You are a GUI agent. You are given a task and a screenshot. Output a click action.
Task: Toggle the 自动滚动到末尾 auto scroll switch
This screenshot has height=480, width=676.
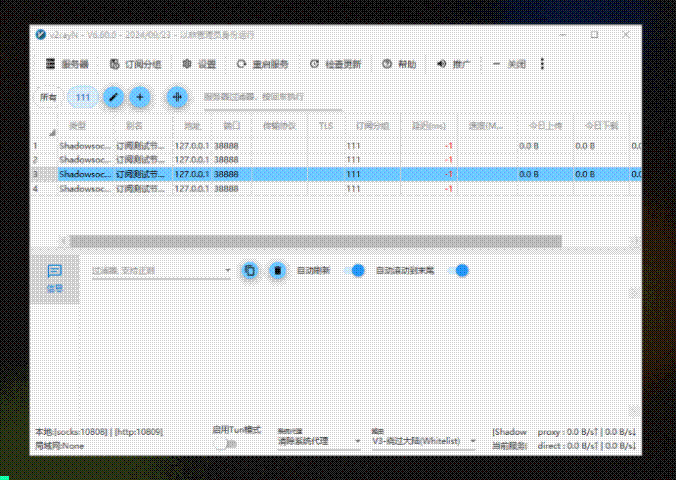point(458,270)
